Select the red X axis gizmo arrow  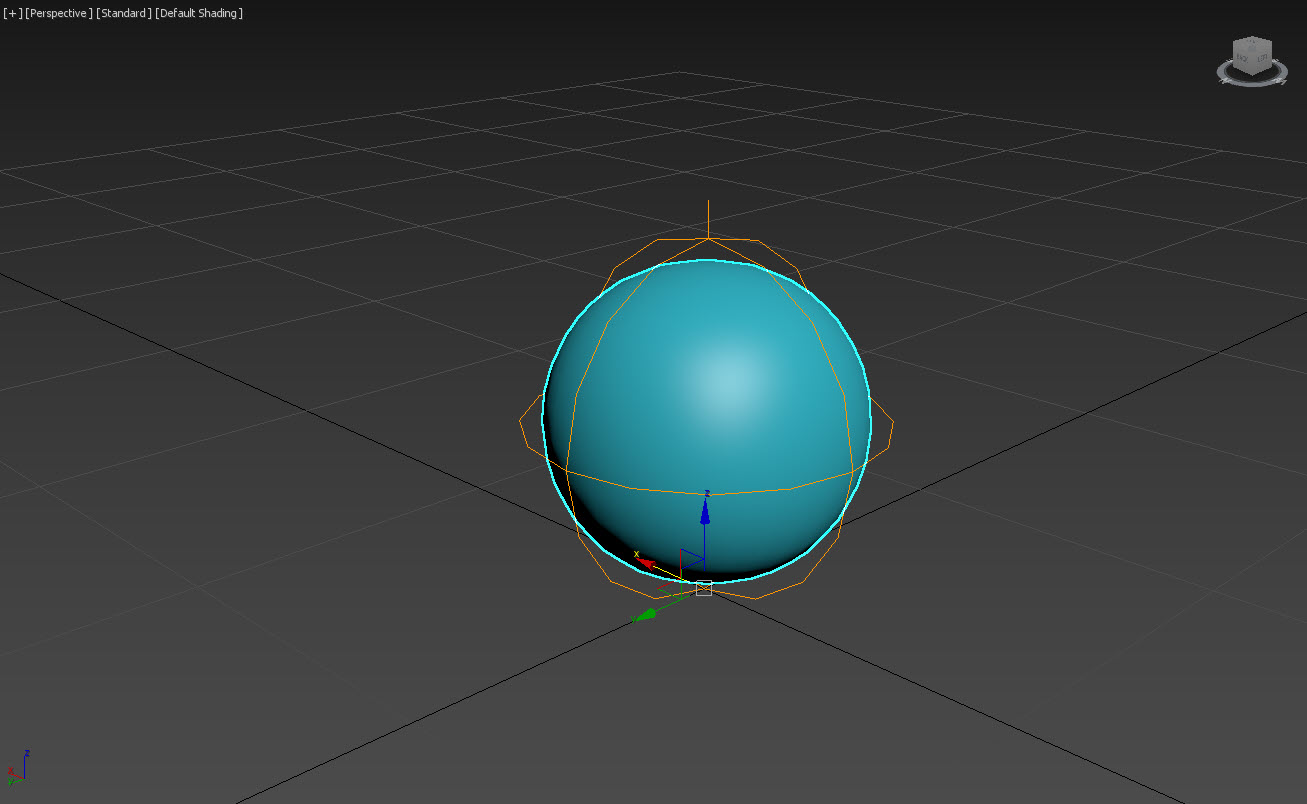point(647,563)
